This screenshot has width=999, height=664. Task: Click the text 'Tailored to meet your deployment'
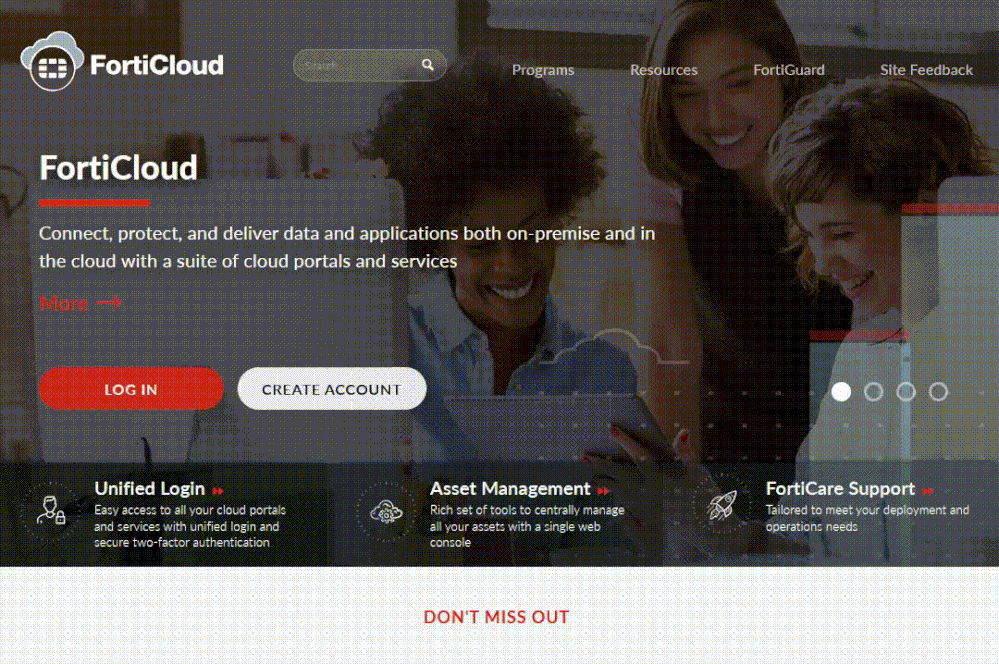point(856,510)
